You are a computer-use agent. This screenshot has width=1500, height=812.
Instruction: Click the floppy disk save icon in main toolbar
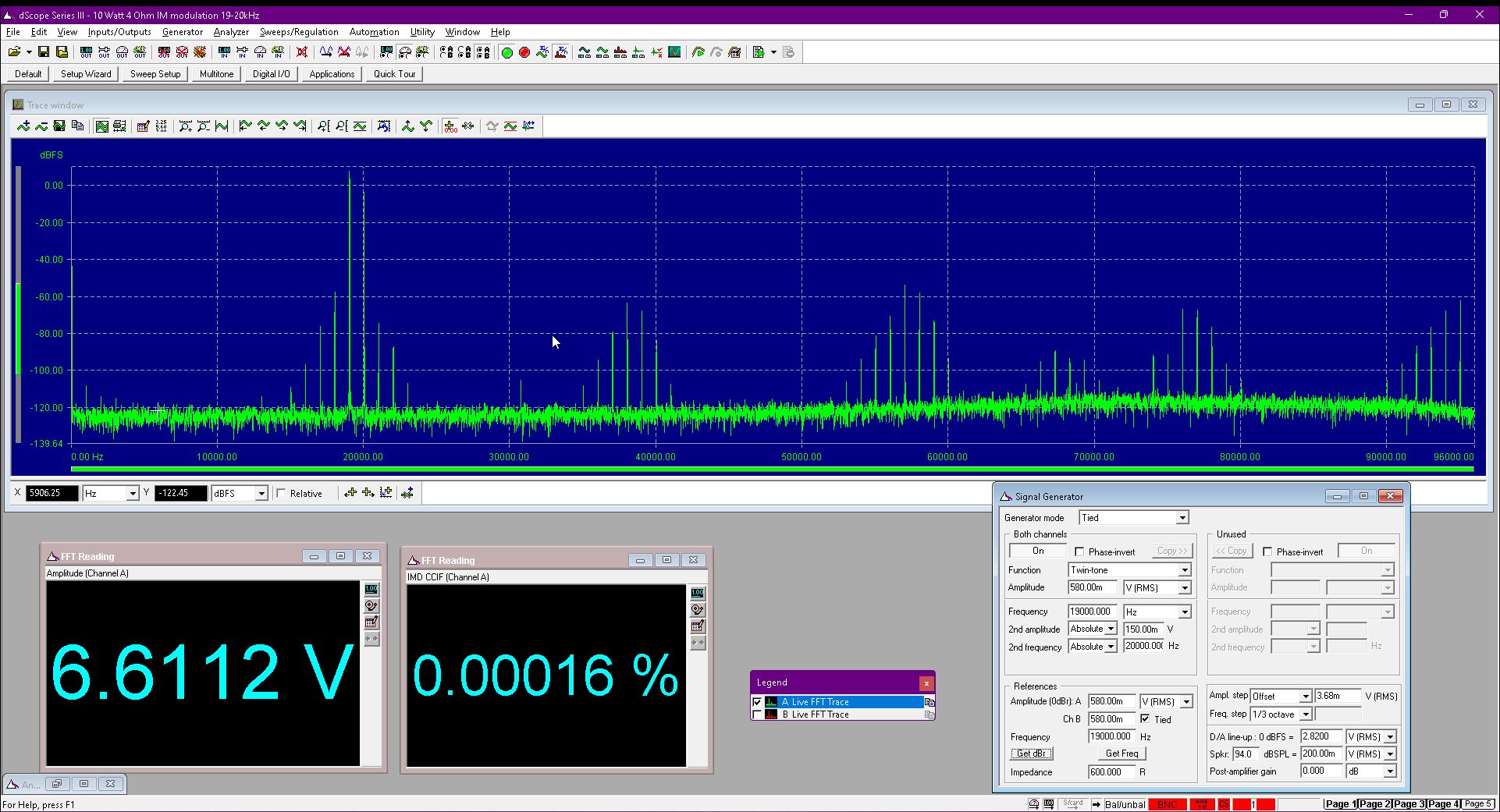pyautogui.click(x=44, y=52)
